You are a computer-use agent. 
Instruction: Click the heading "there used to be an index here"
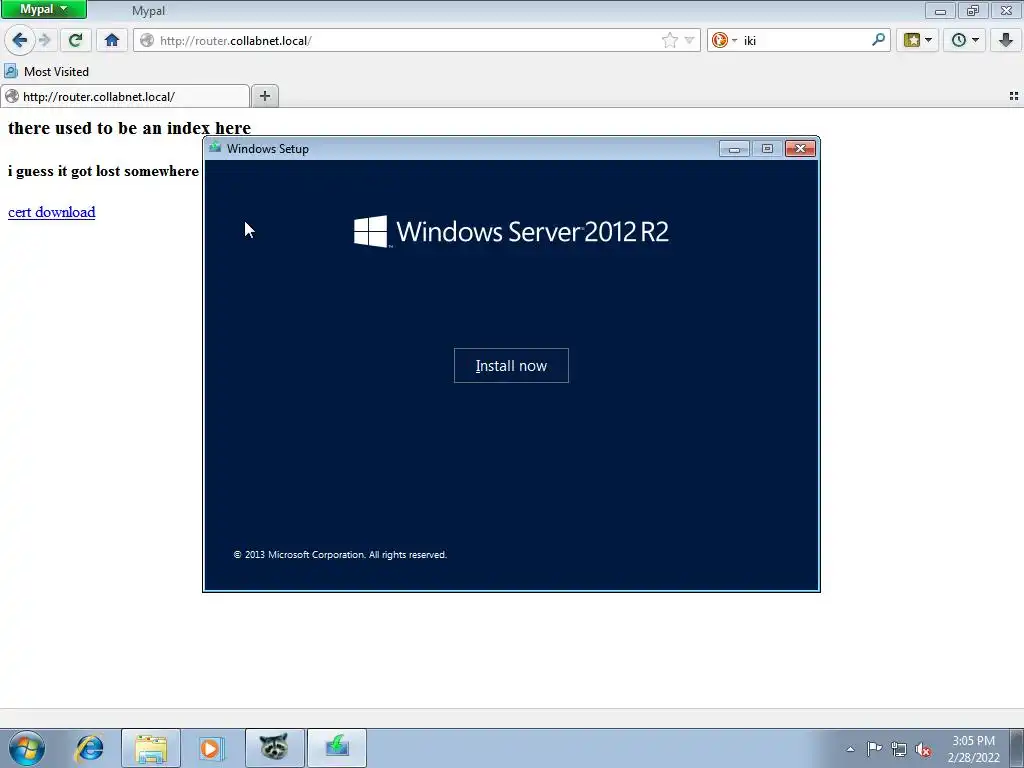click(129, 128)
